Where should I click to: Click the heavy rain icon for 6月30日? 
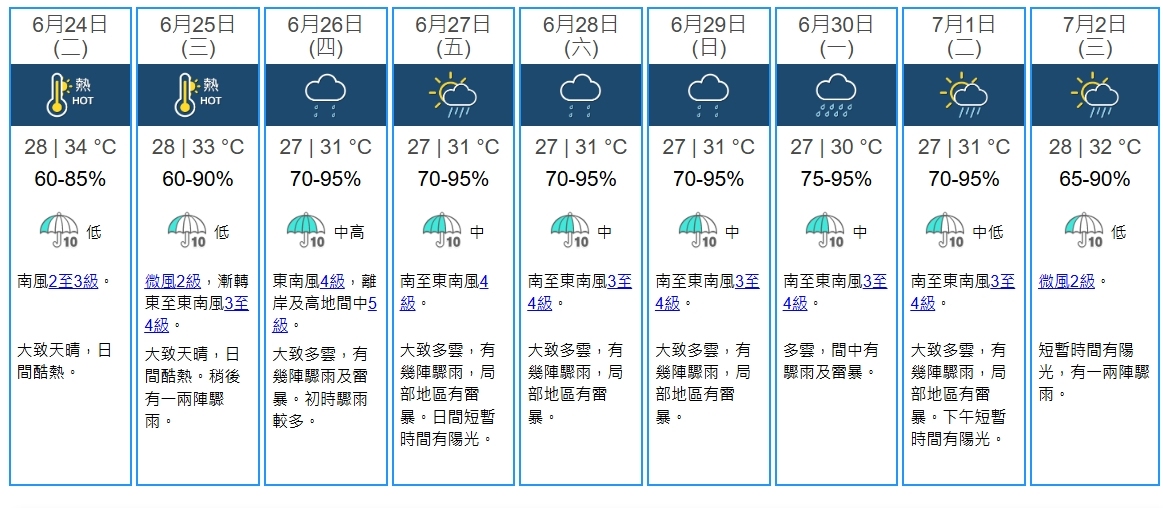[x=837, y=95]
